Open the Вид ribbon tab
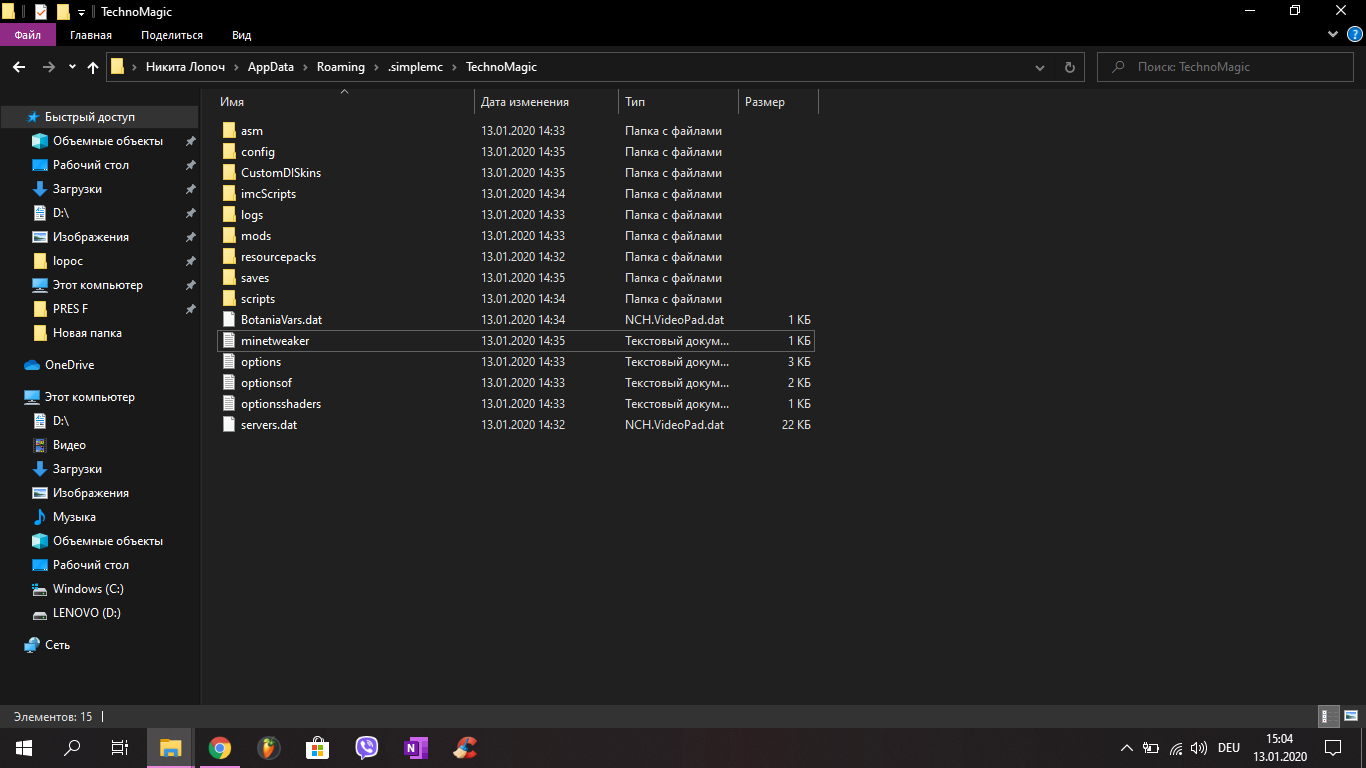The image size is (1366, 768). click(241, 35)
